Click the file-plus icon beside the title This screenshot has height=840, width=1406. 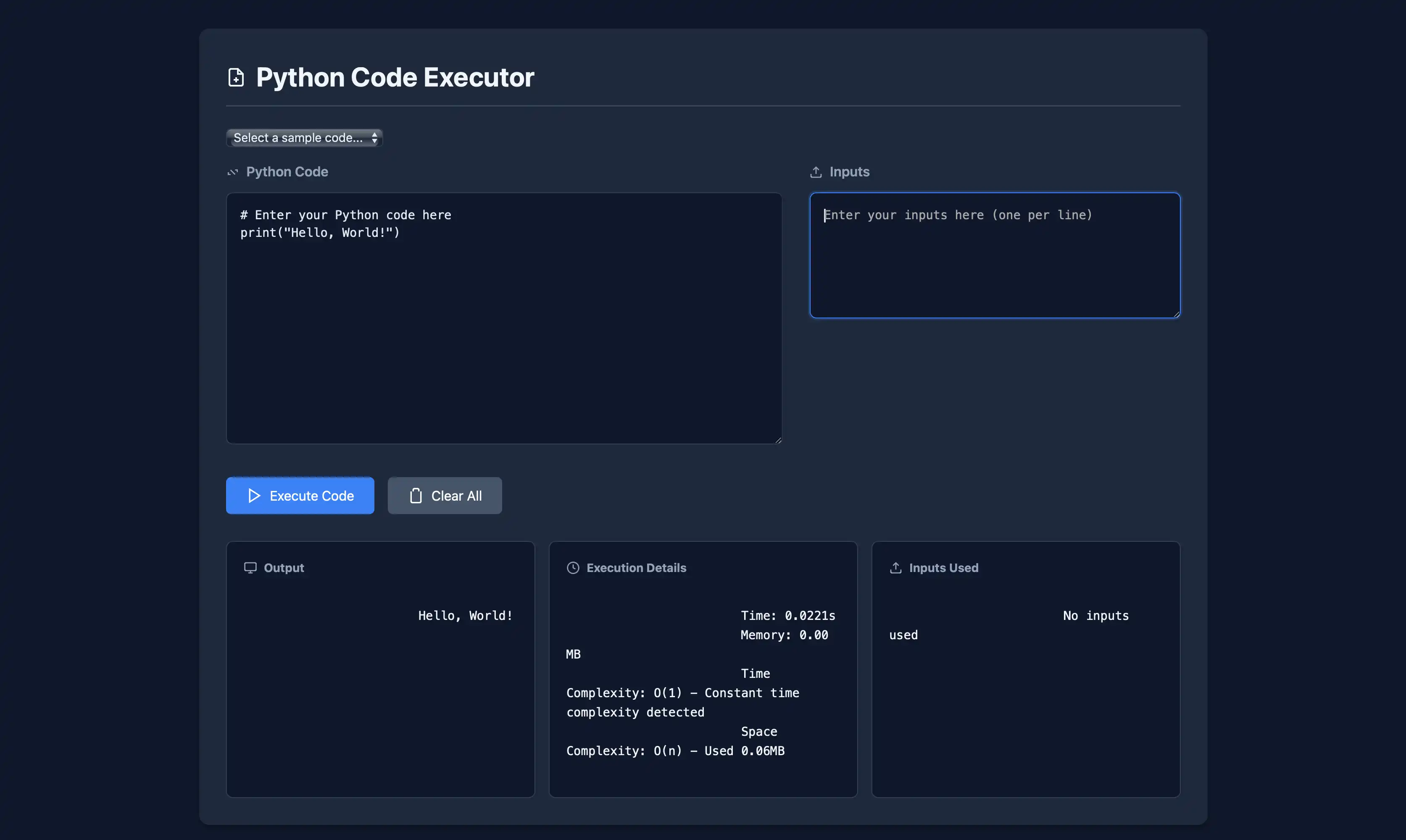point(236,78)
